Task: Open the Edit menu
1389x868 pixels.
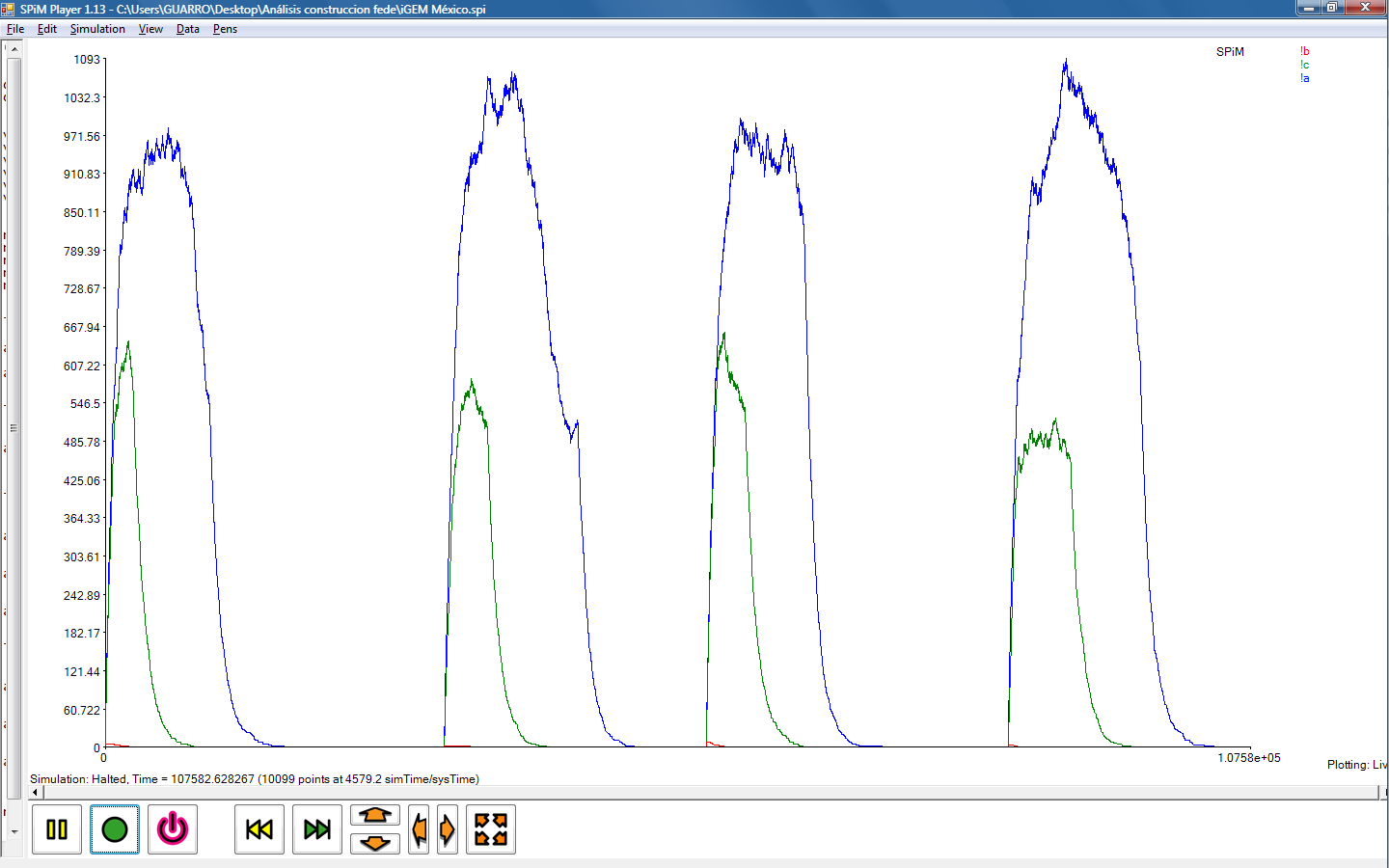Action: [47, 29]
